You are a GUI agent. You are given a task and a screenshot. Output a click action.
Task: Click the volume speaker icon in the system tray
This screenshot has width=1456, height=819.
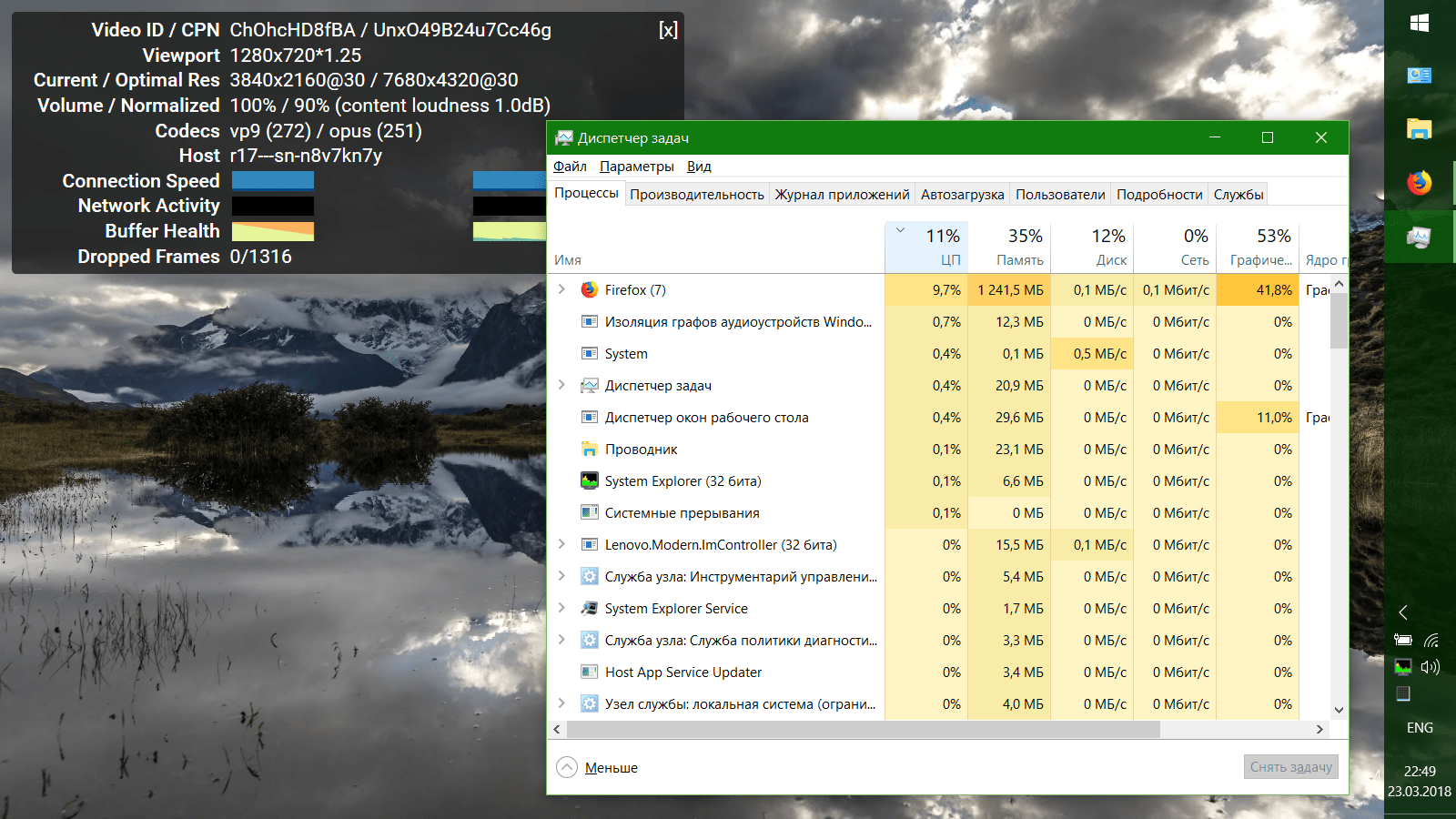[x=1431, y=667]
